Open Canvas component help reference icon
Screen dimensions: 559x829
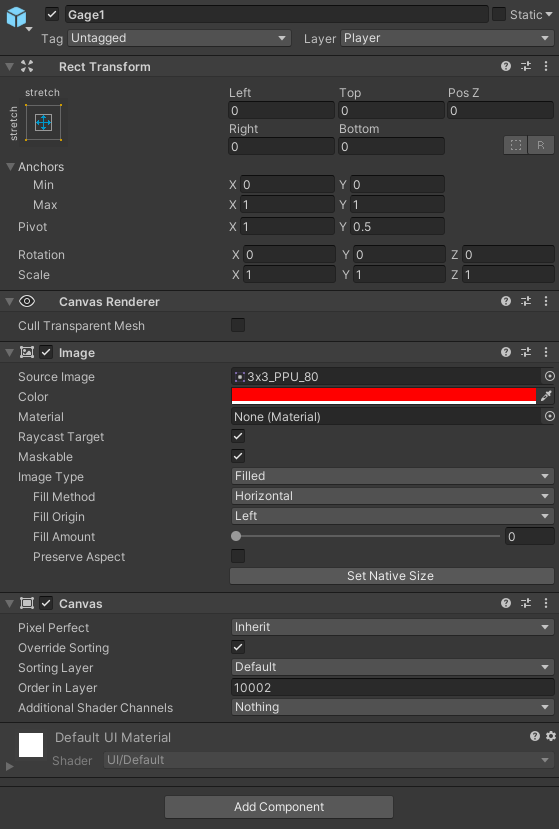pos(506,603)
